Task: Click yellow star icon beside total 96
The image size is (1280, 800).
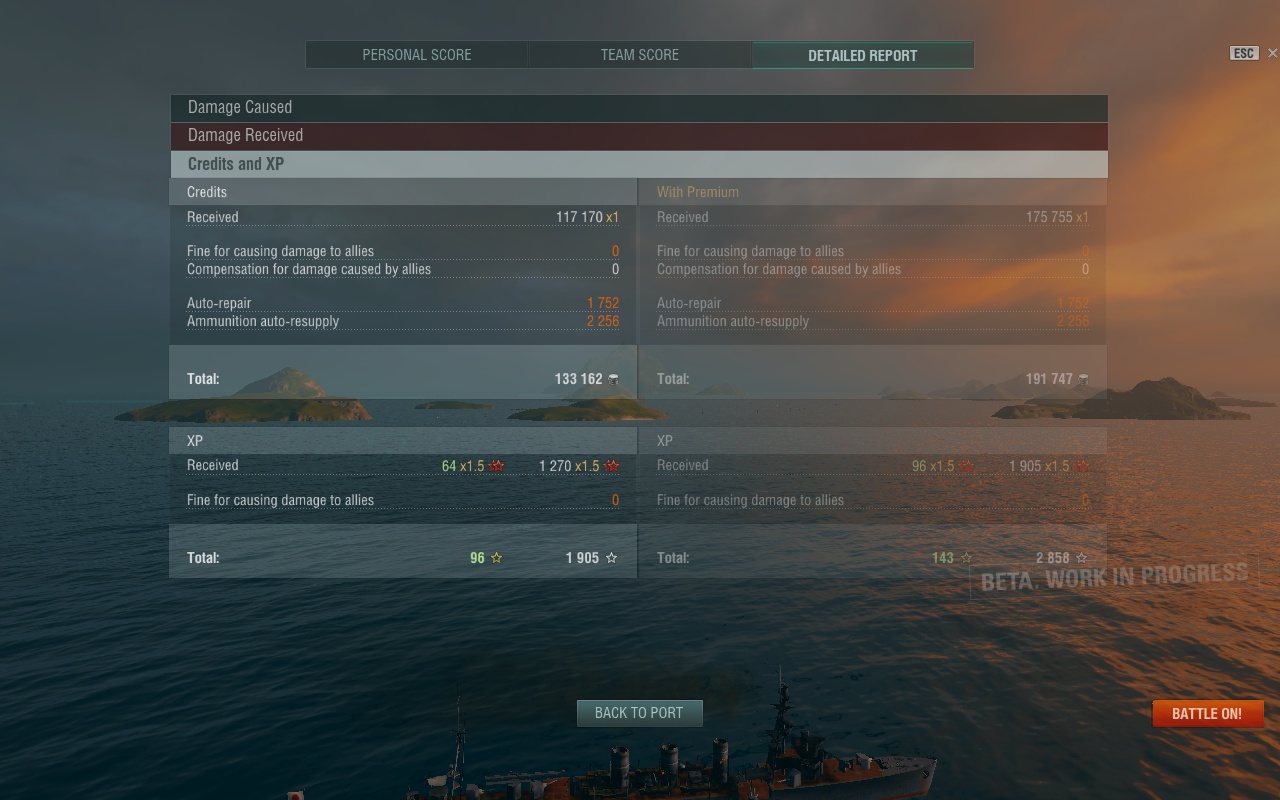Action: 497,558
